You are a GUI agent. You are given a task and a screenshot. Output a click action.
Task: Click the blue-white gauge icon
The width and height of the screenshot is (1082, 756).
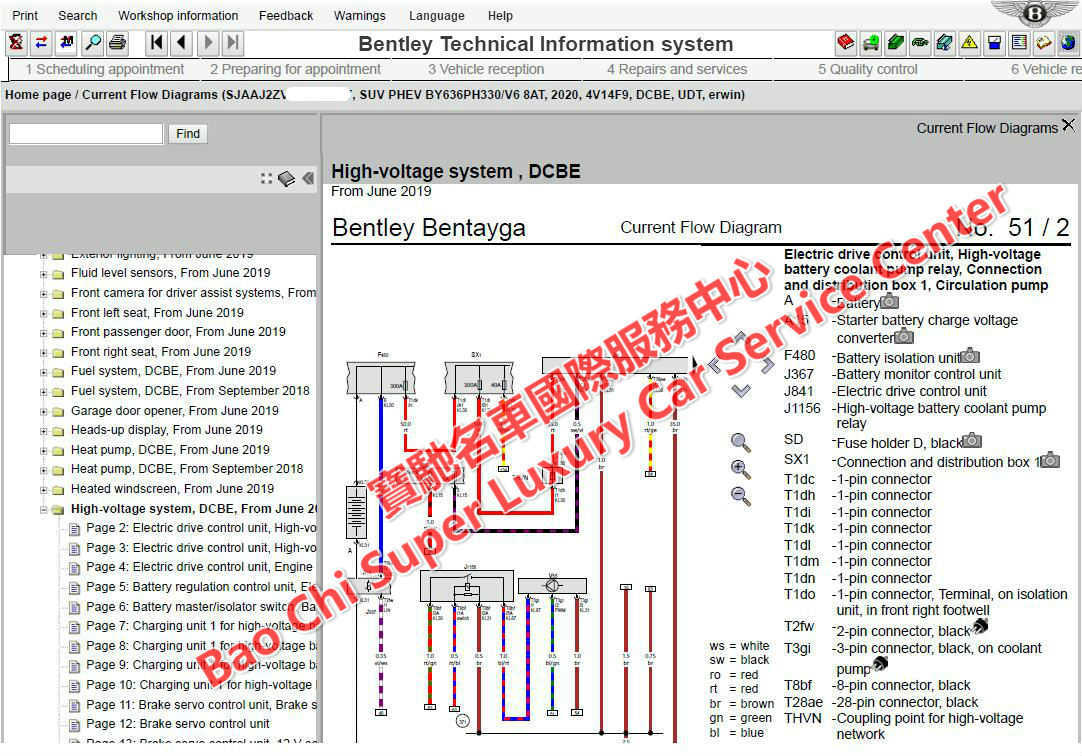tap(994, 43)
